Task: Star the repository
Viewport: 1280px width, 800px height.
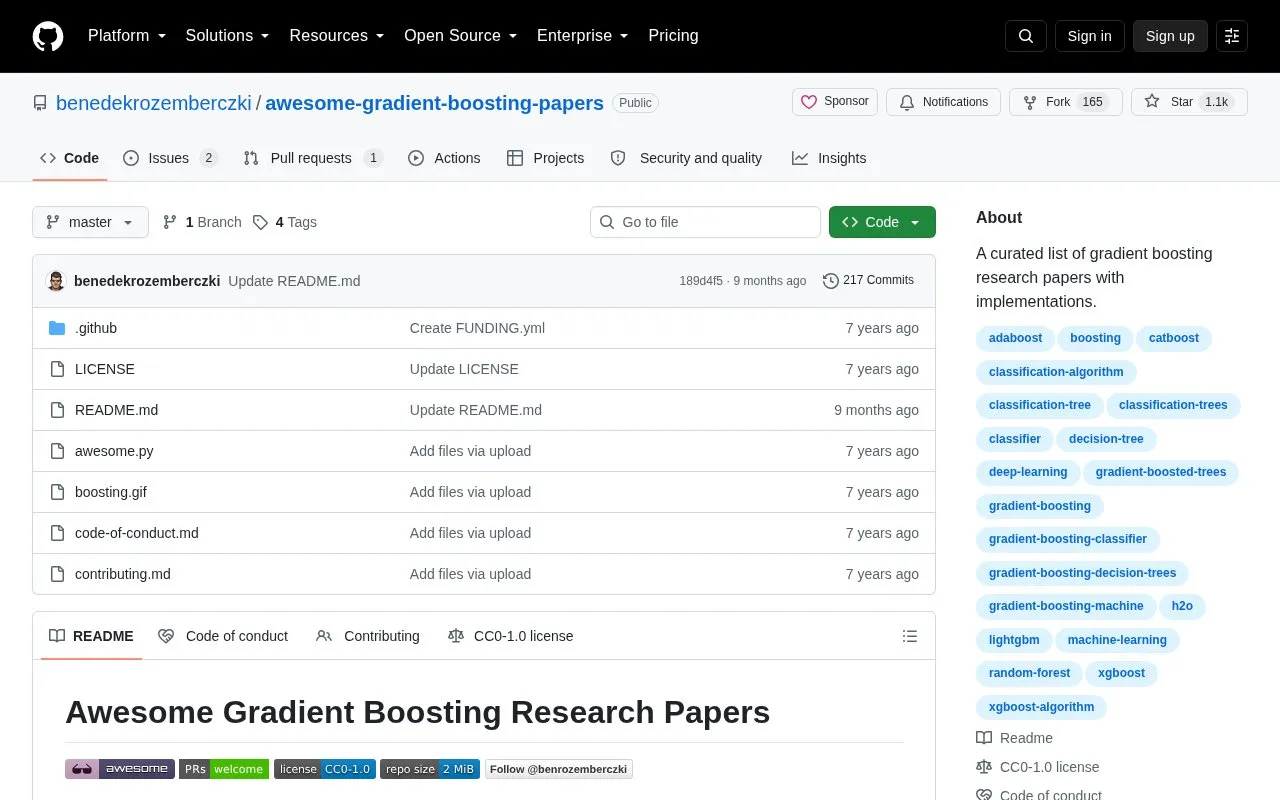Action: click(x=1189, y=102)
